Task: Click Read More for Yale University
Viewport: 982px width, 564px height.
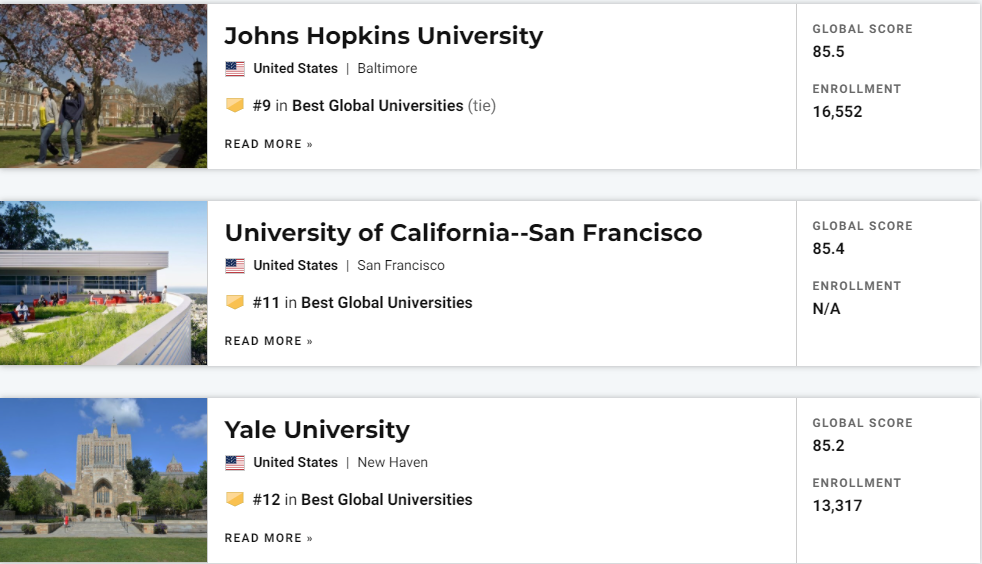Action: [268, 538]
